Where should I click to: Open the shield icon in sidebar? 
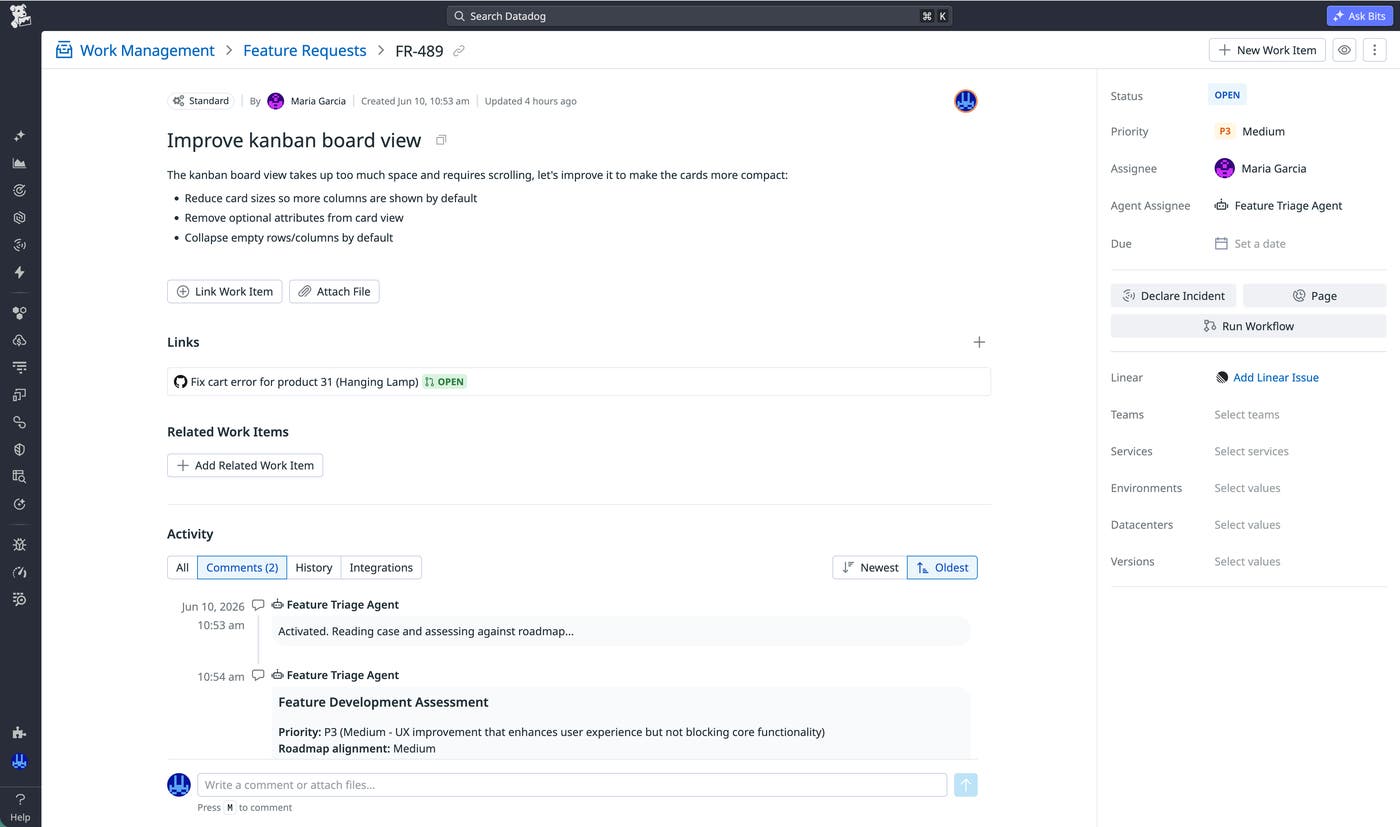[x=19, y=449]
